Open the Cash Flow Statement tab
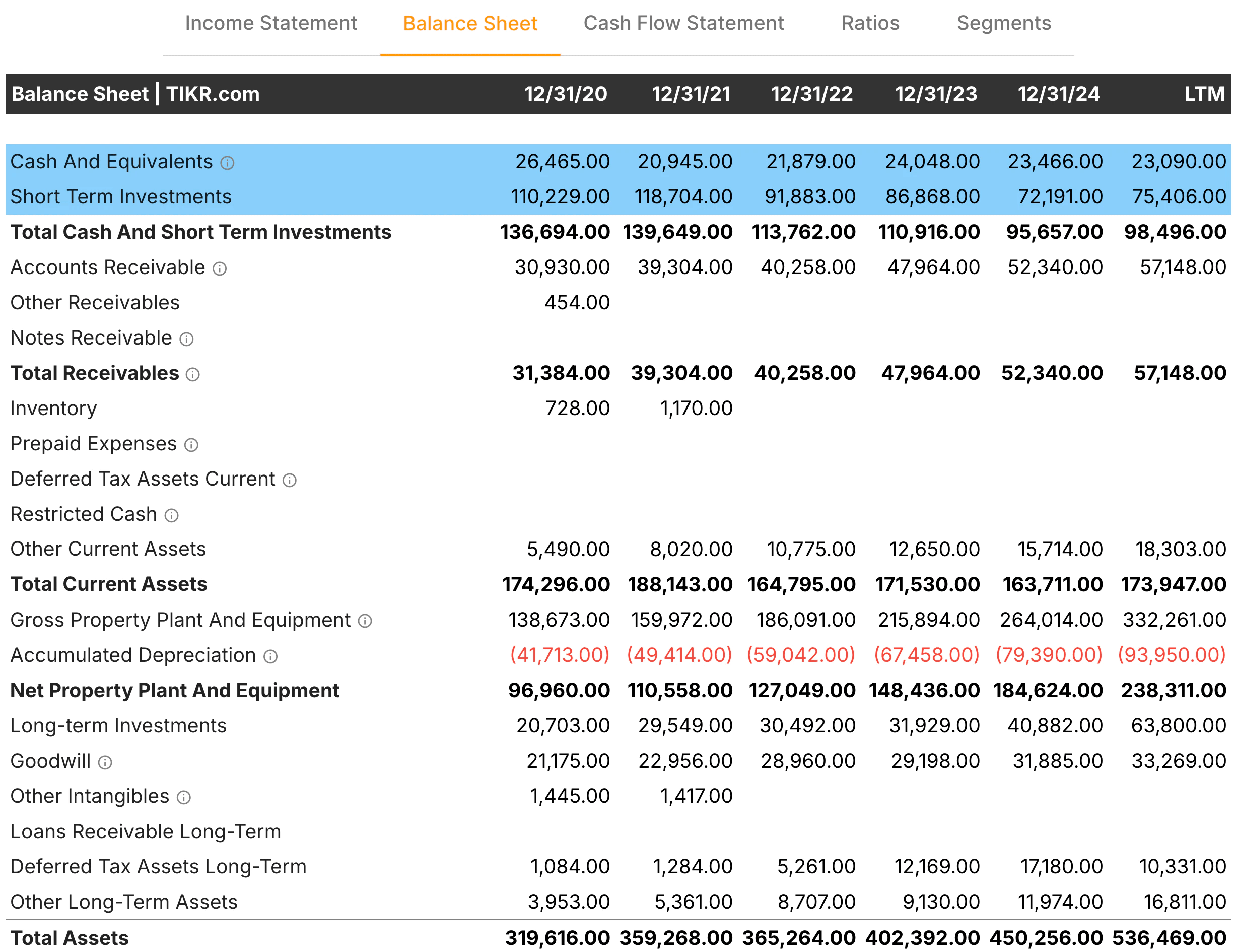 (x=685, y=23)
